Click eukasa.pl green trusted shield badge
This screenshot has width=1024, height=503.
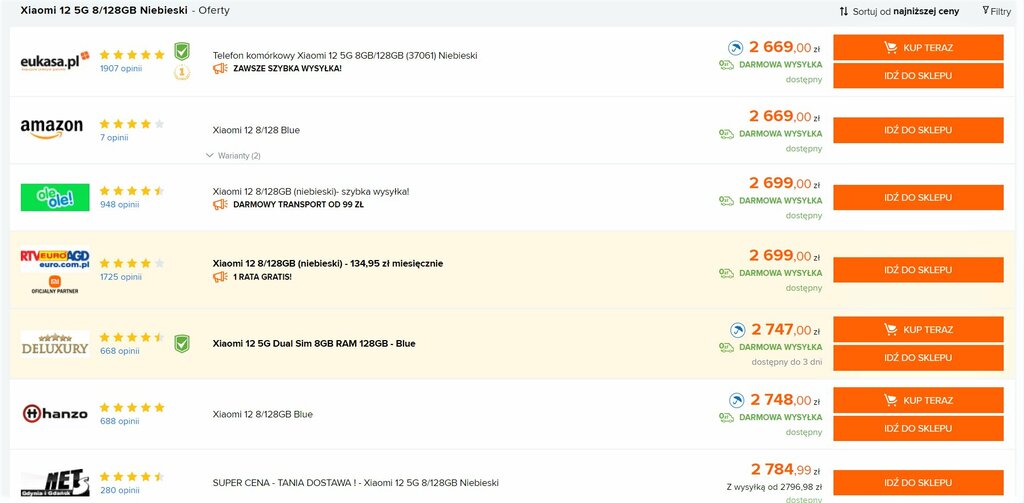coord(182,51)
